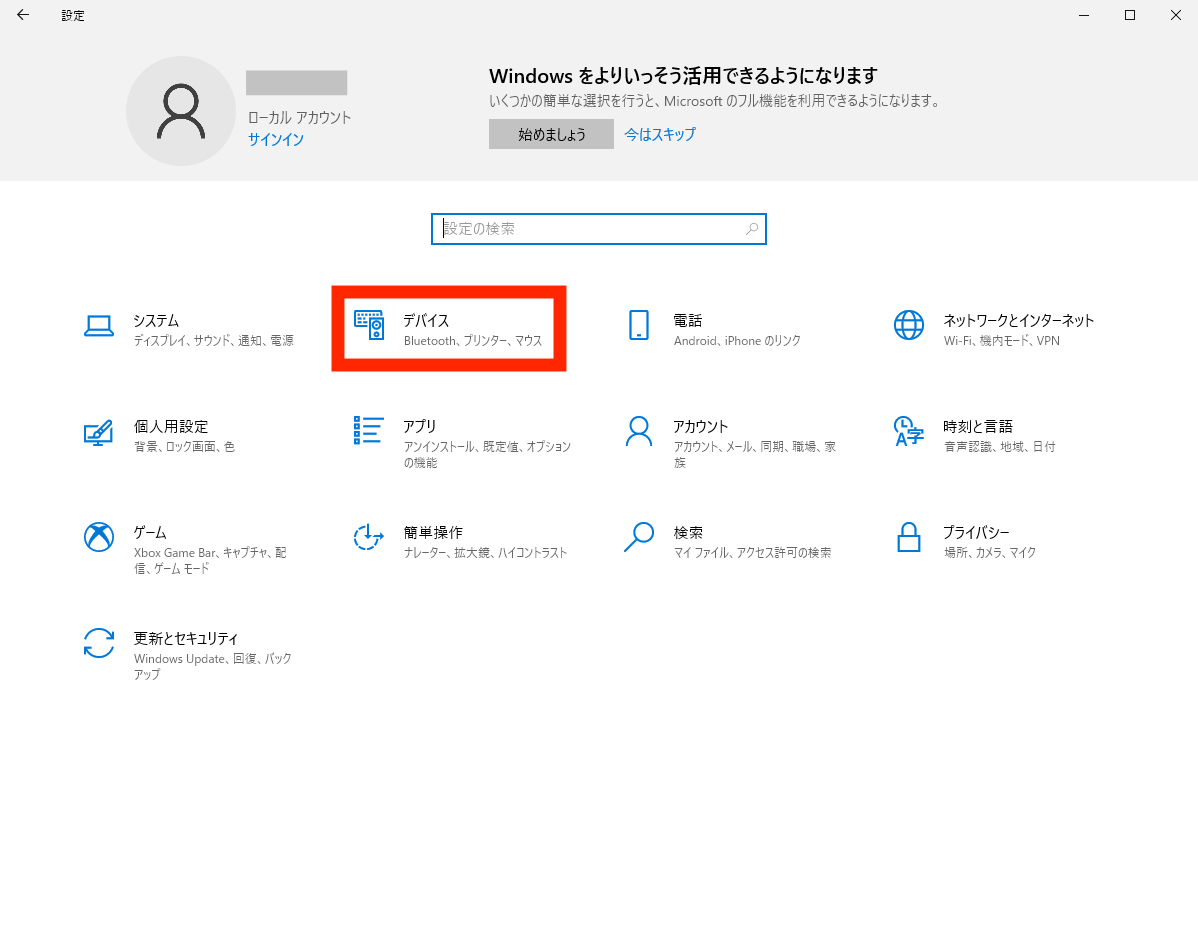Viewport: 1198px width, 929px height.
Task: Click the 今はスキップ link
Action: point(660,134)
